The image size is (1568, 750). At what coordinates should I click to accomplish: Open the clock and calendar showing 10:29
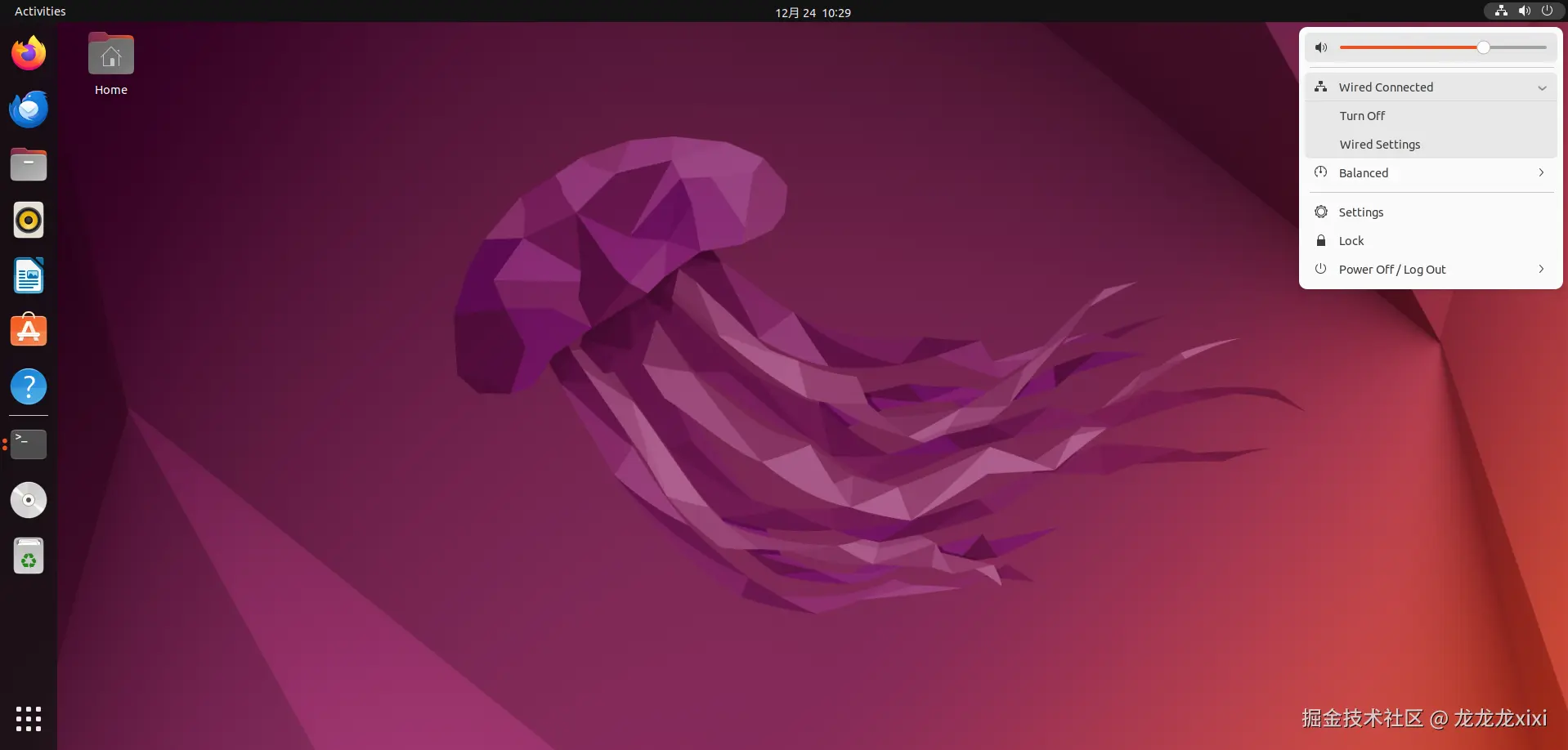(813, 12)
